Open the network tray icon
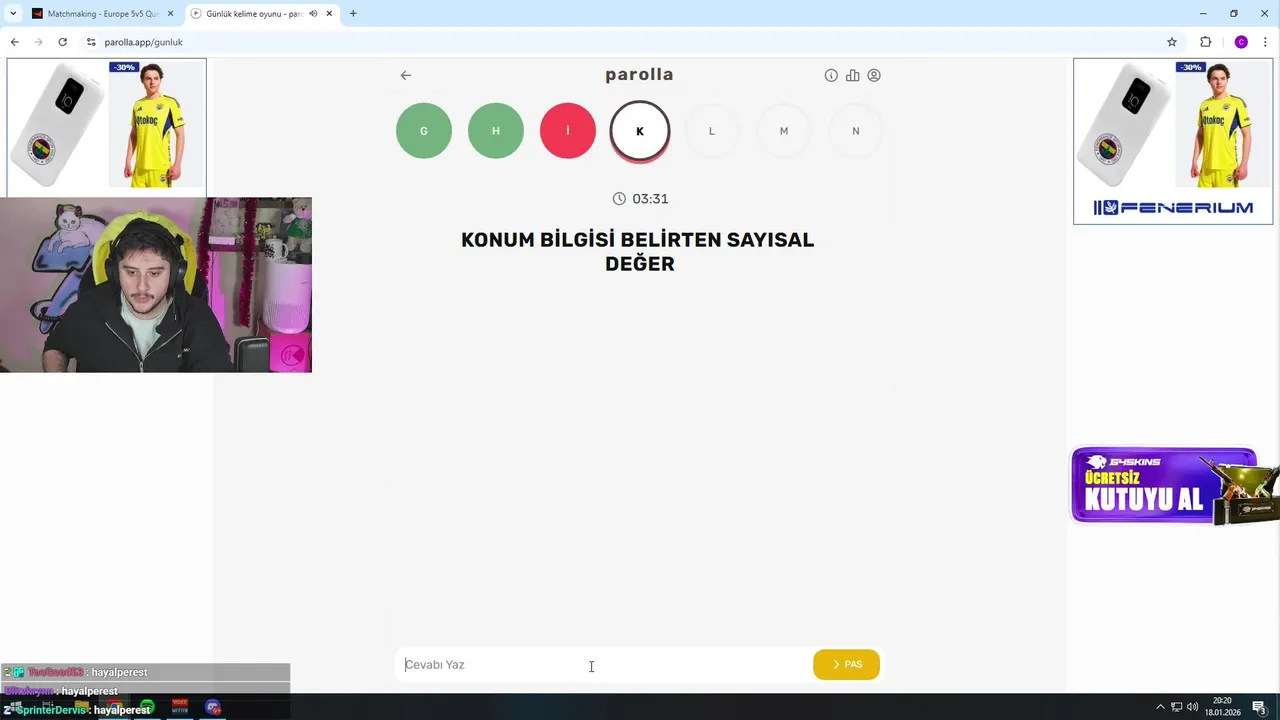This screenshot has width=1280, height=720. 1177,707
